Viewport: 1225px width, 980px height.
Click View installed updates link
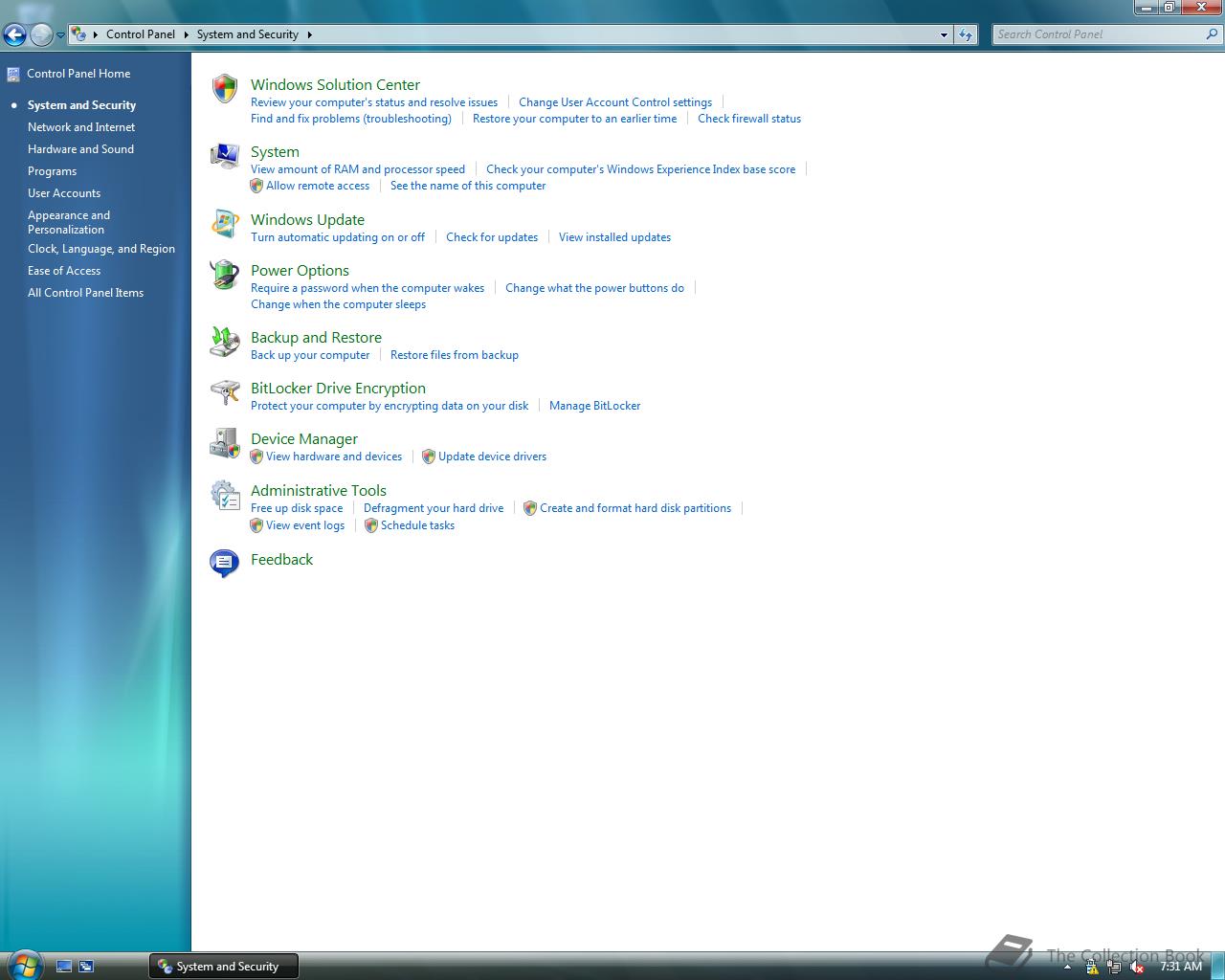614,237
